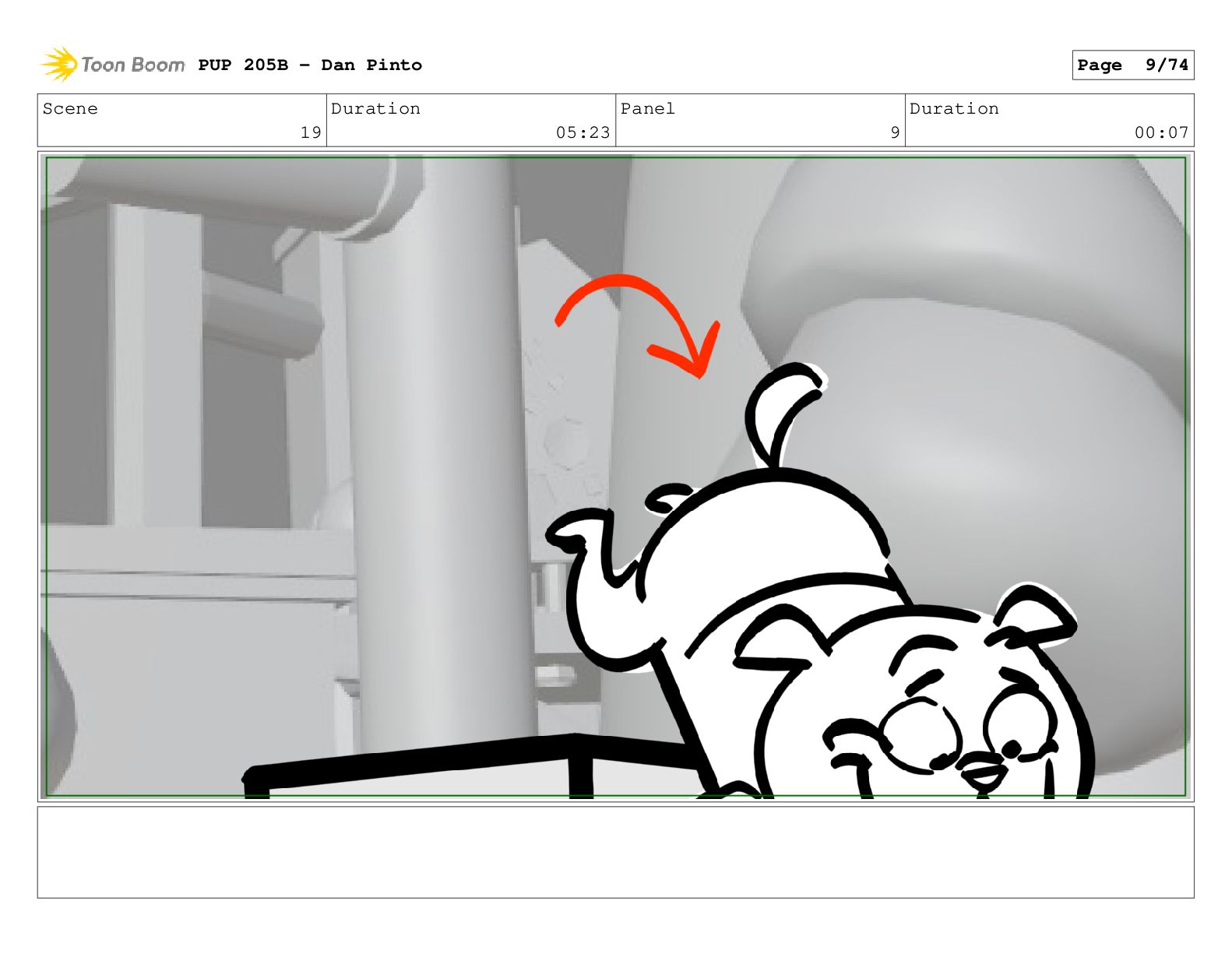Screen dimensions: 1232x954
Task: Select the panel number "9"
Action: [x=896, y=132]
